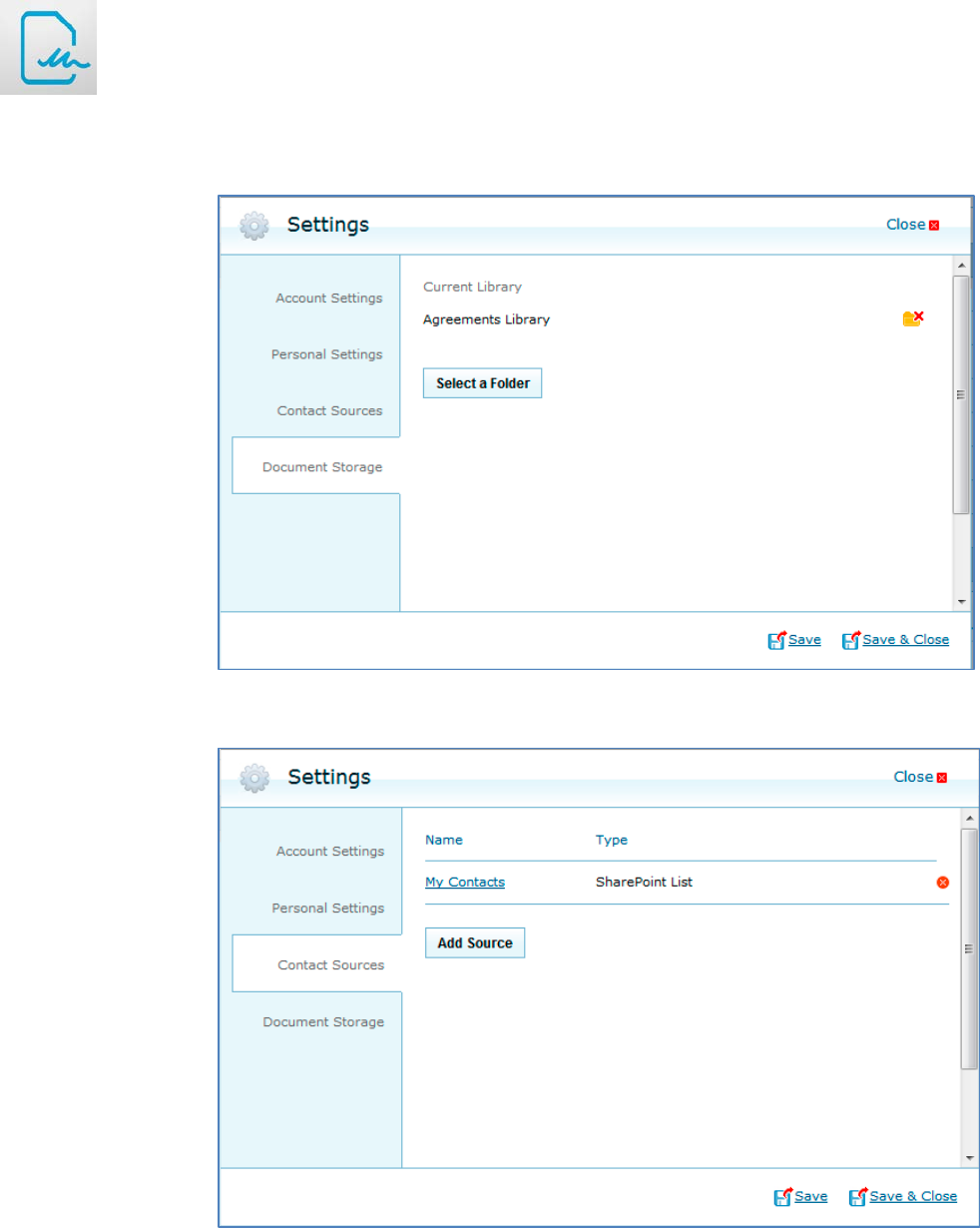
Task: Click gear icon in Contact Sources Settings window
Action: [255, 778]
